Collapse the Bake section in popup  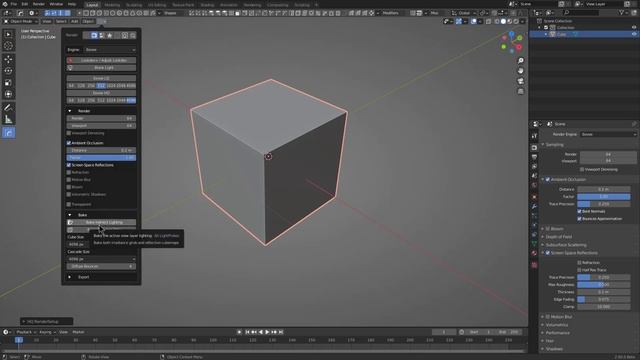coord(70,215)
